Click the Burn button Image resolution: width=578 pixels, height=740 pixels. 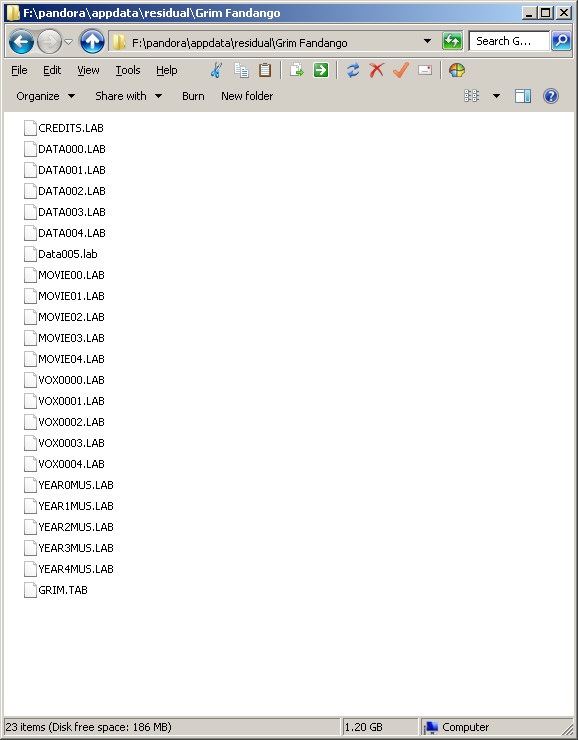click(193, 96)
